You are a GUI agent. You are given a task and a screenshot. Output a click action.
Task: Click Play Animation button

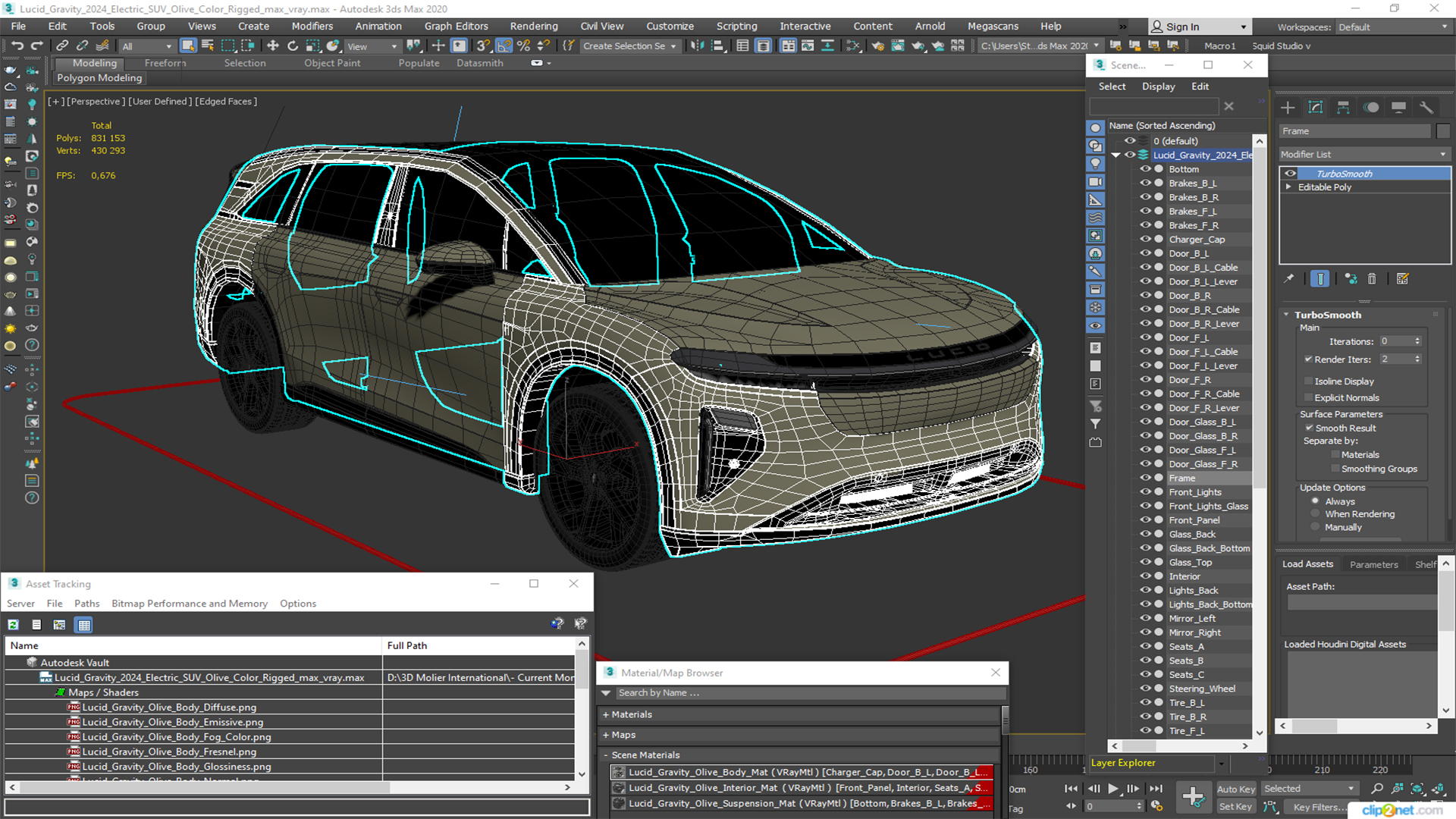tap(1112, 789)
